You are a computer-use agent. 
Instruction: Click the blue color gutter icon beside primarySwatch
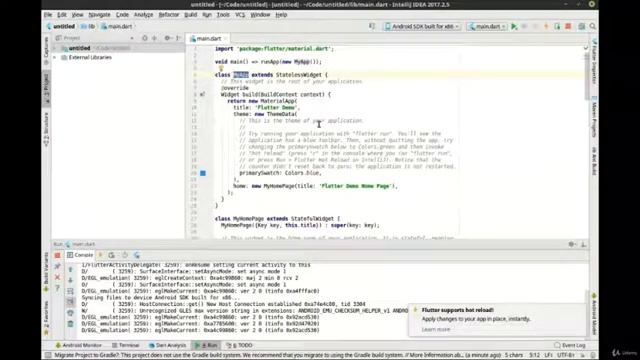[203, 173]
